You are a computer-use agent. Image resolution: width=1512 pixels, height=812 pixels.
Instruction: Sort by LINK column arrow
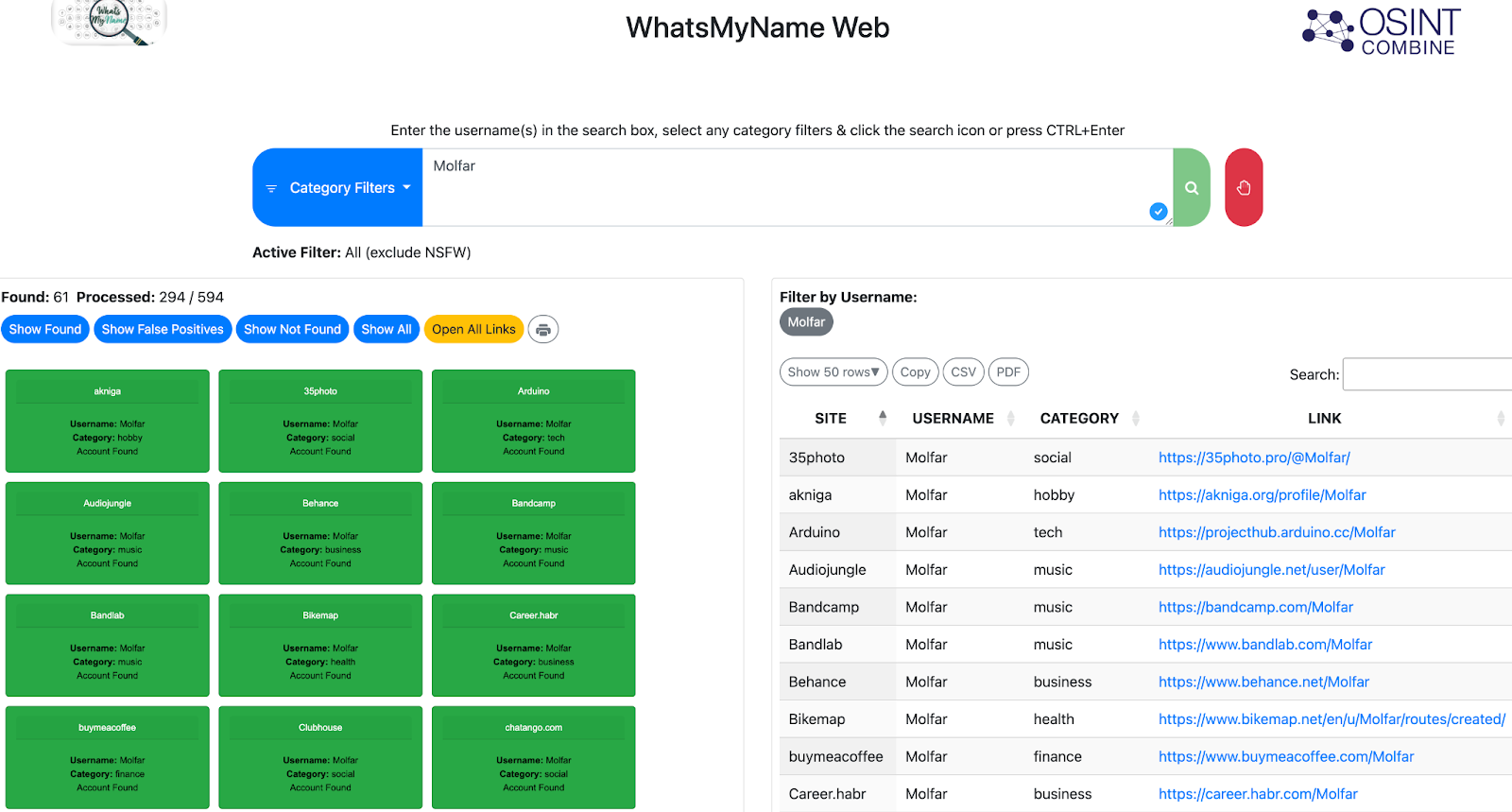pyautogui.click(x=1501, y=418)
